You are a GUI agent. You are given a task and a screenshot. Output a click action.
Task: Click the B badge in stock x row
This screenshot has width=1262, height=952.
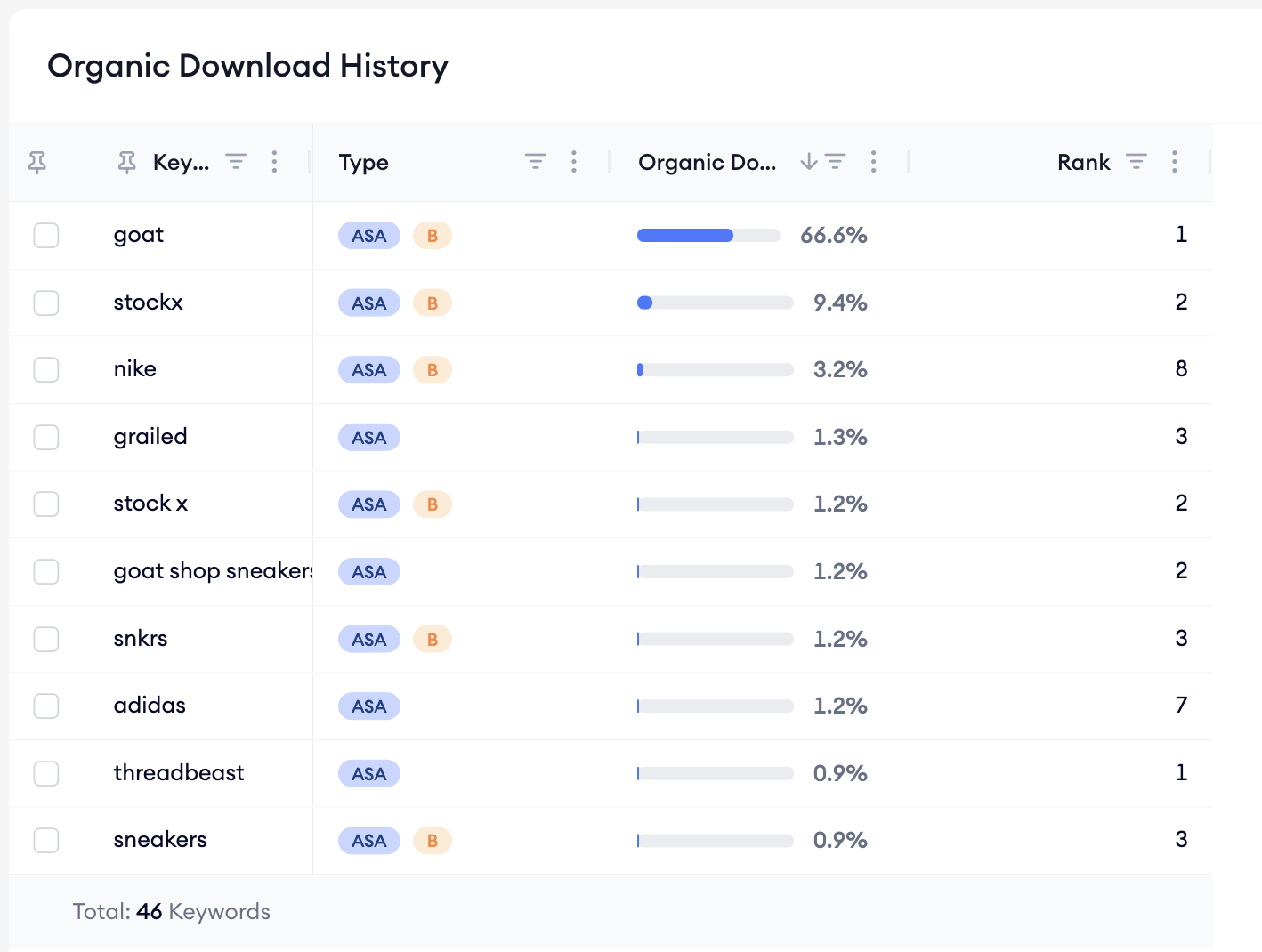pyautogui.click(x=433, y=504)
